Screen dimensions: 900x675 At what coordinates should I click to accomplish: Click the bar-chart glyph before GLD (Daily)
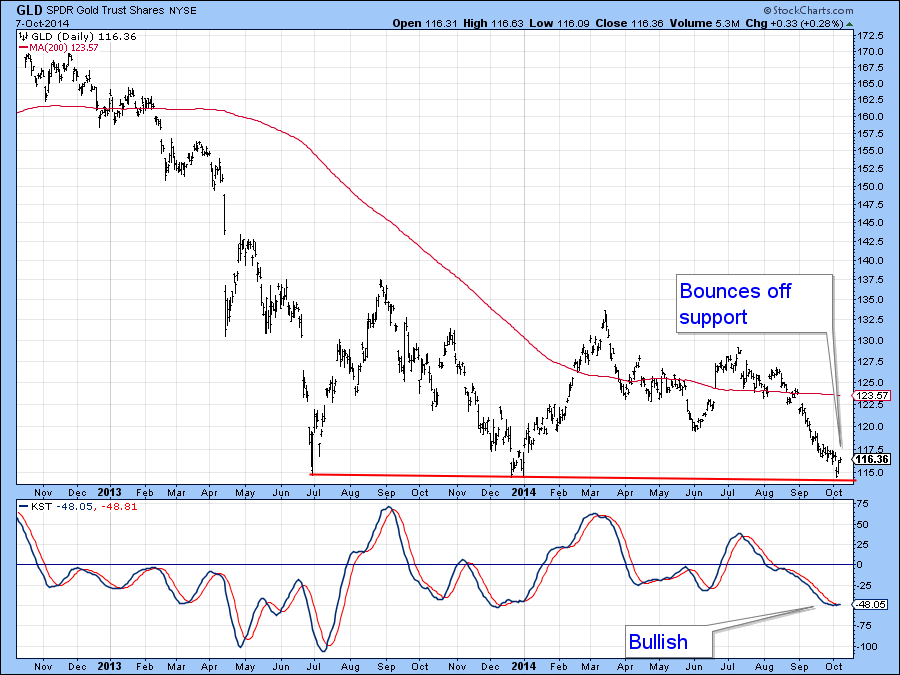[24, 37]
